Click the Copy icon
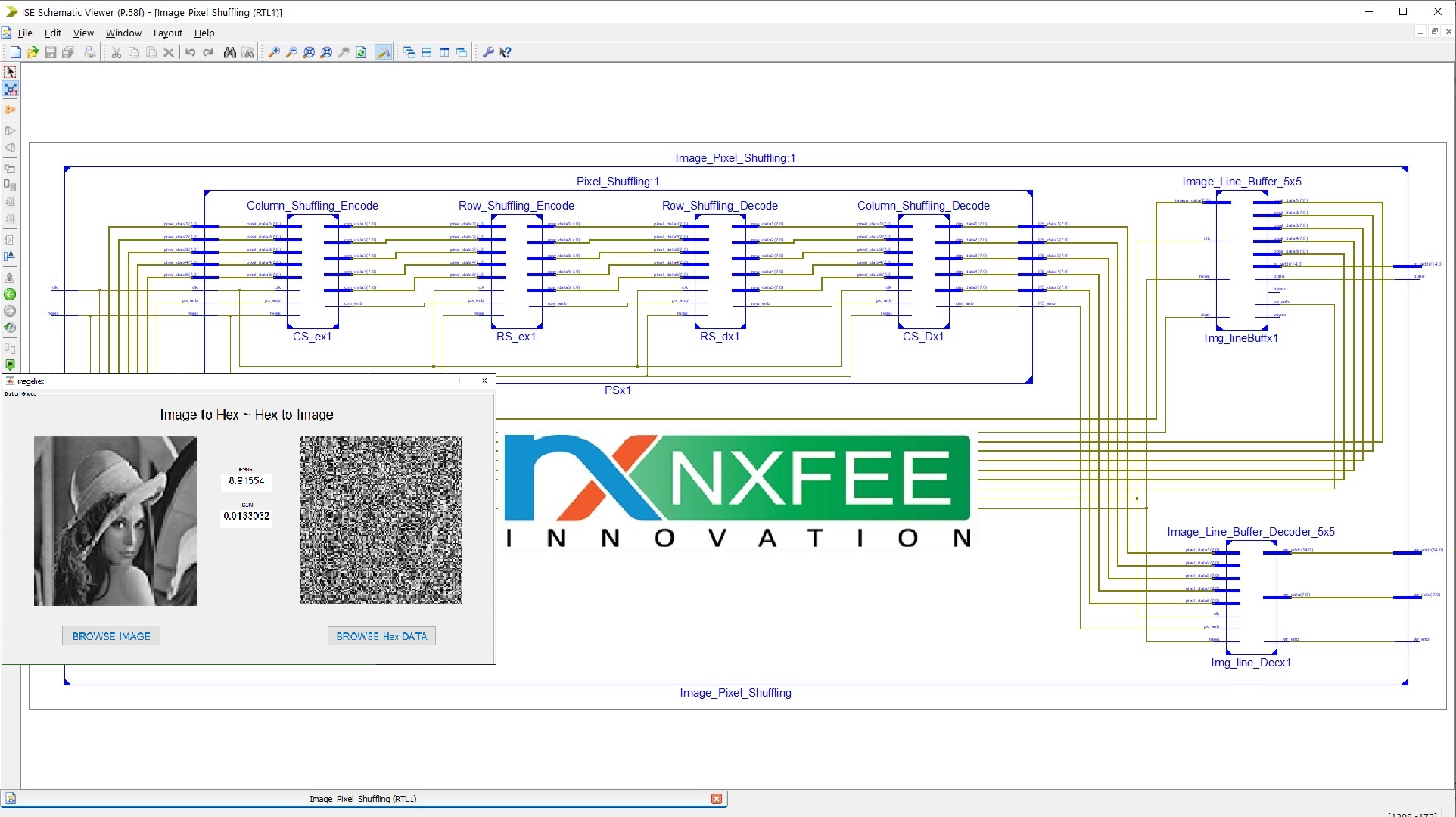1456x817 pixels. click(x=134, y=52)
